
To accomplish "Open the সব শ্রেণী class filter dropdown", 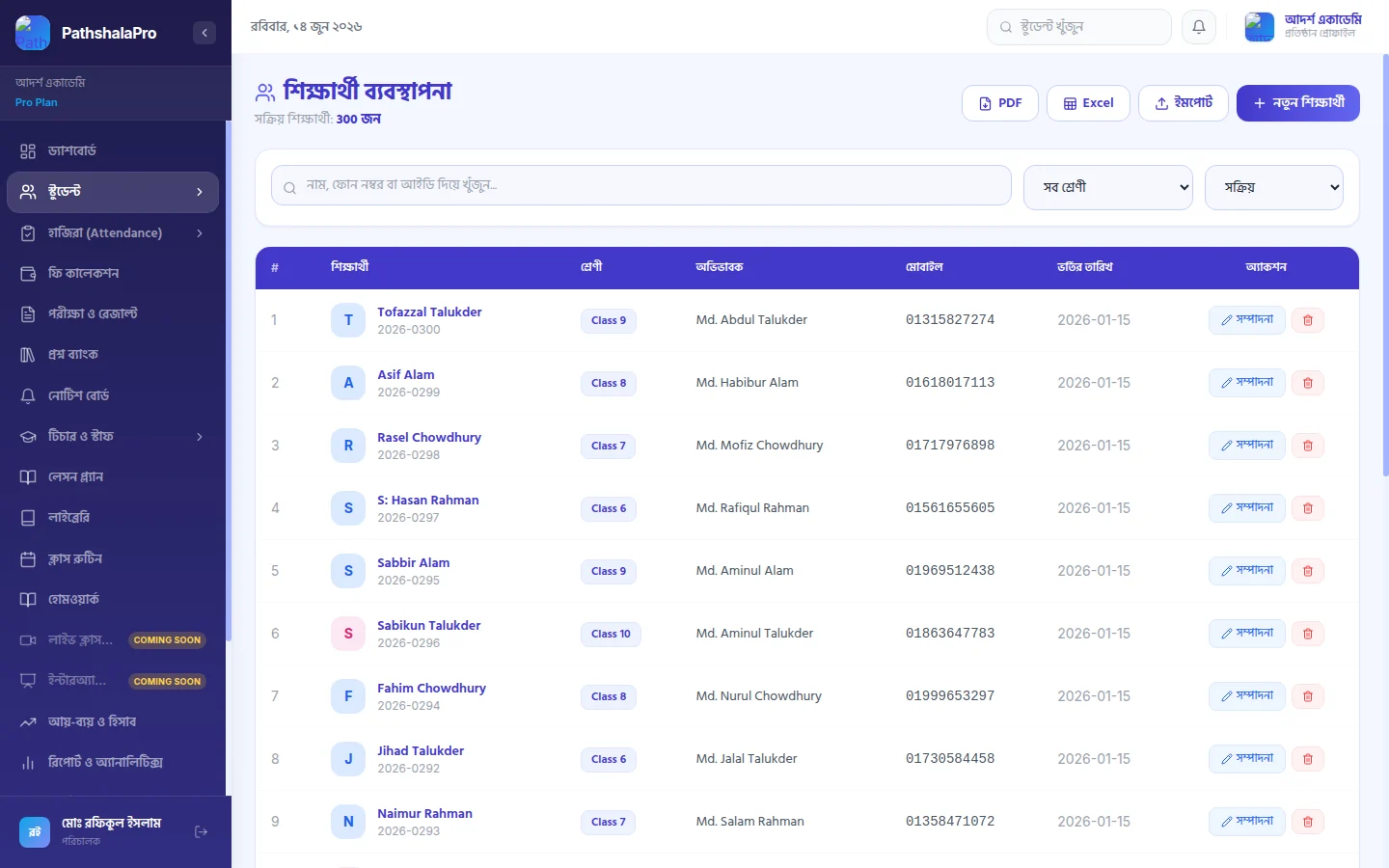I will click(x=1108, y=187).
